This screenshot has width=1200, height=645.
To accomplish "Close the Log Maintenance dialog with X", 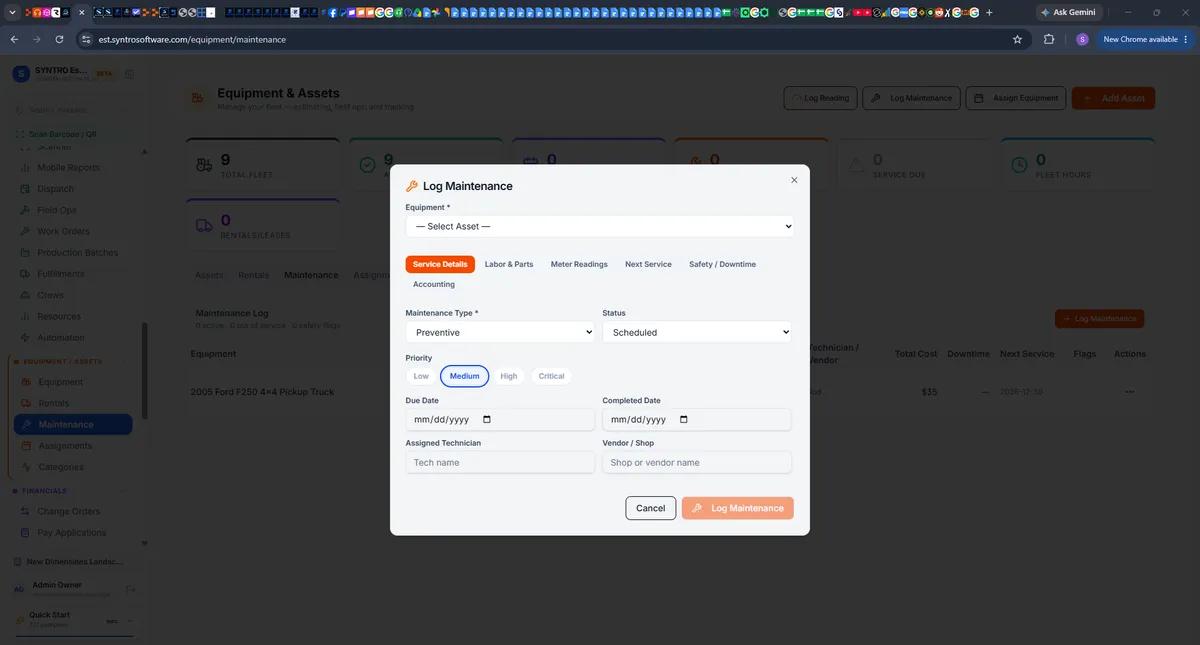I will [x=794, y=180].
